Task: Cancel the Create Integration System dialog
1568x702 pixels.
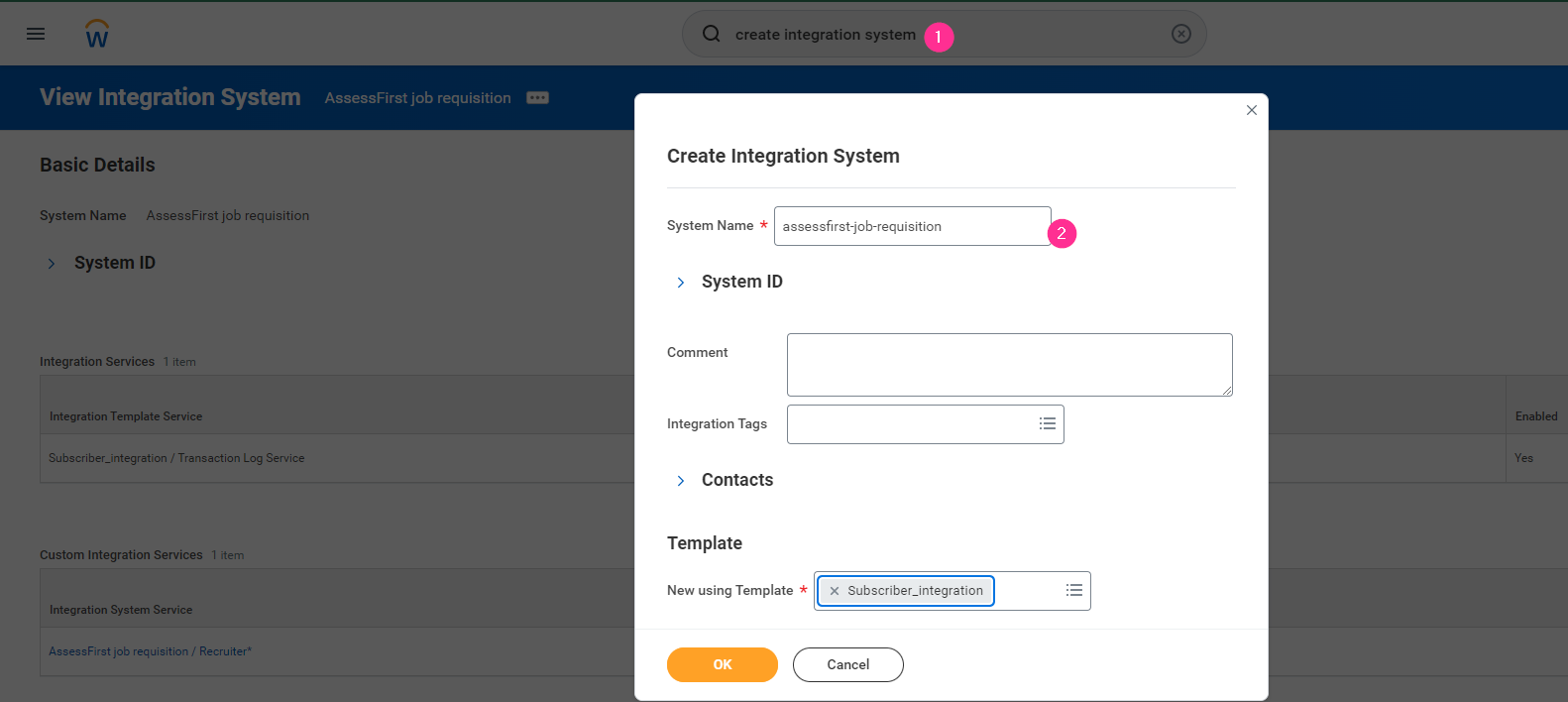Action: 847,664
